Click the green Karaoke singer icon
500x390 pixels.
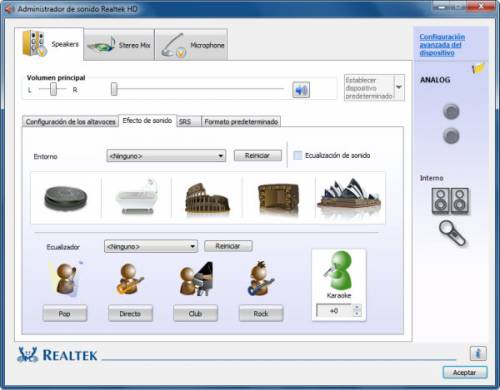[x=338, y=271]
